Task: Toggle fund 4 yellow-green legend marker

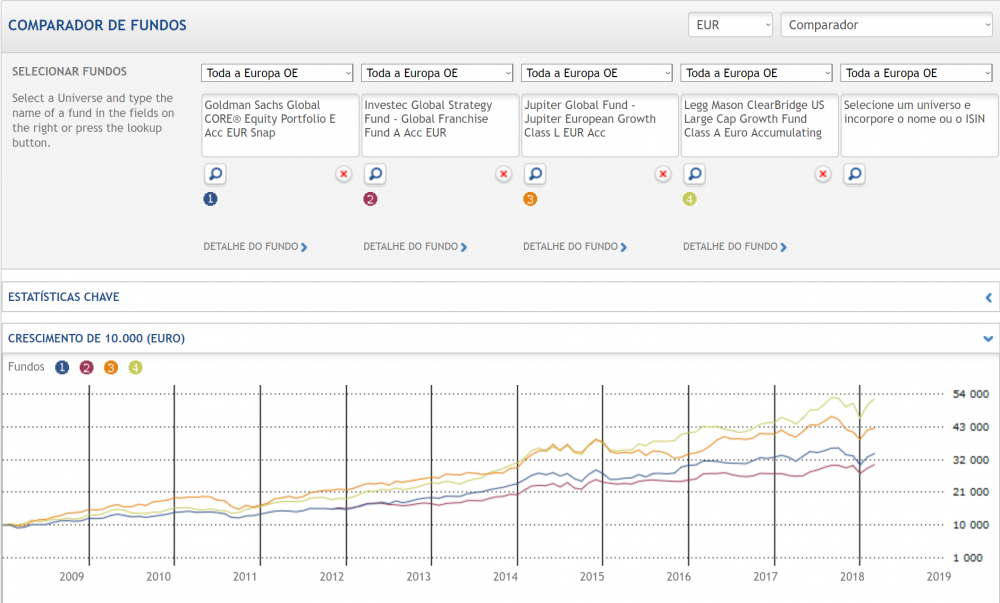Action: 135,367
